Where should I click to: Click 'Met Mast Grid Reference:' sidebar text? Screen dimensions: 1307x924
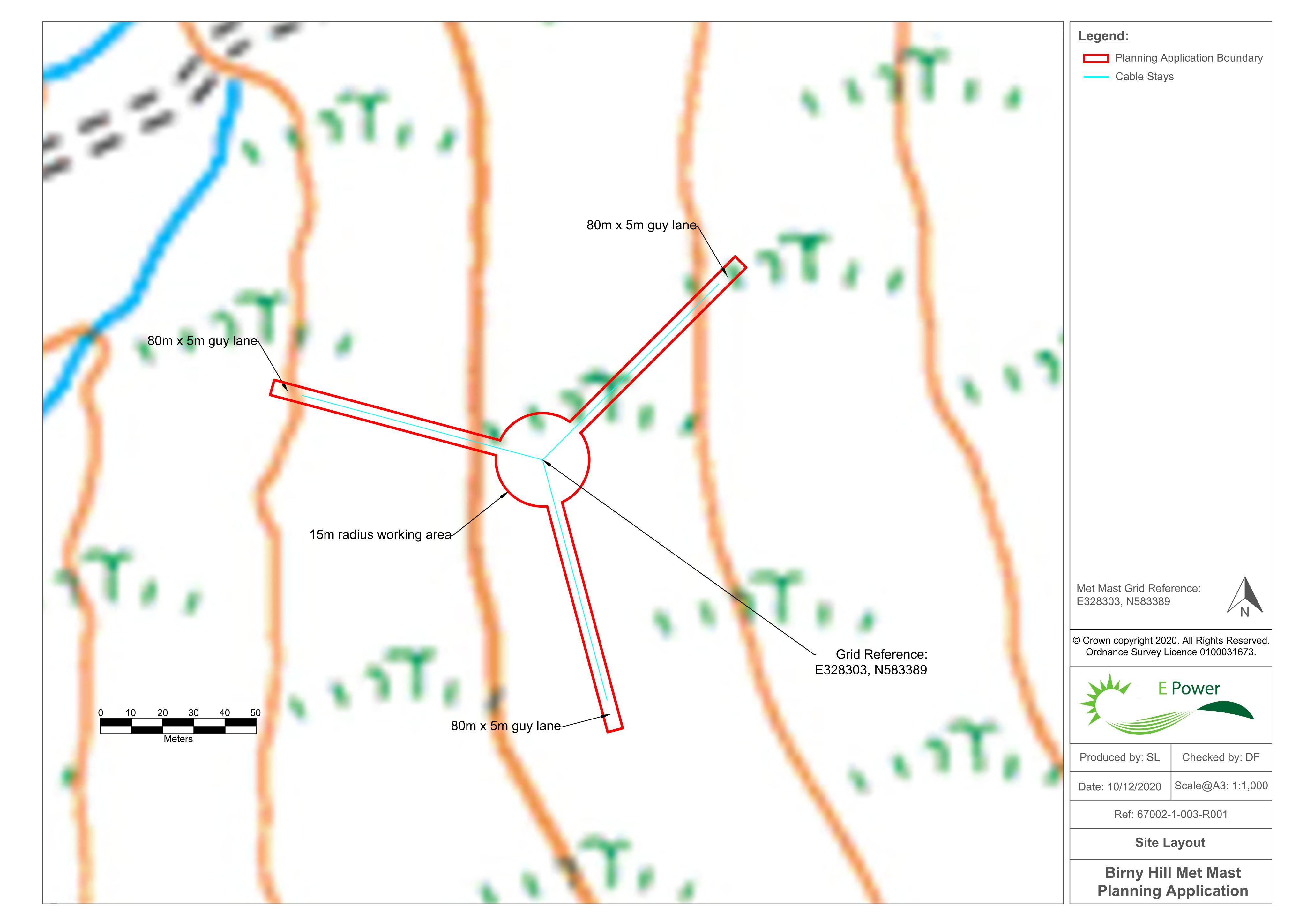coord(1139,589)
